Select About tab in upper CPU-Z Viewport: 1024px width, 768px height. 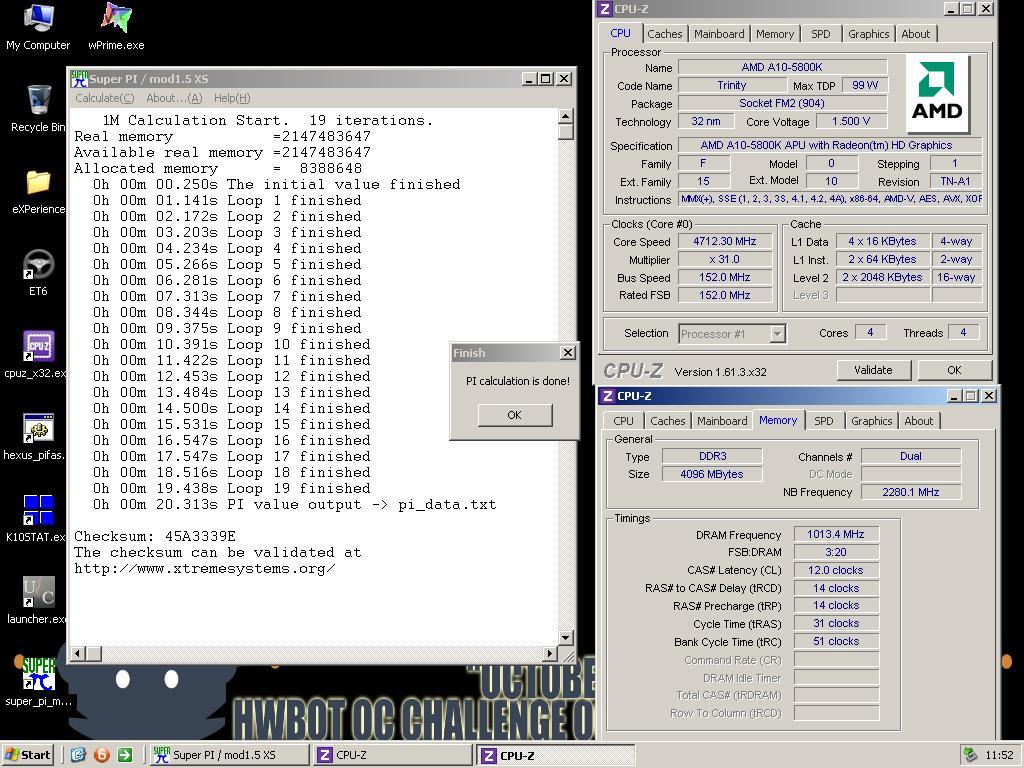(916, 34)
